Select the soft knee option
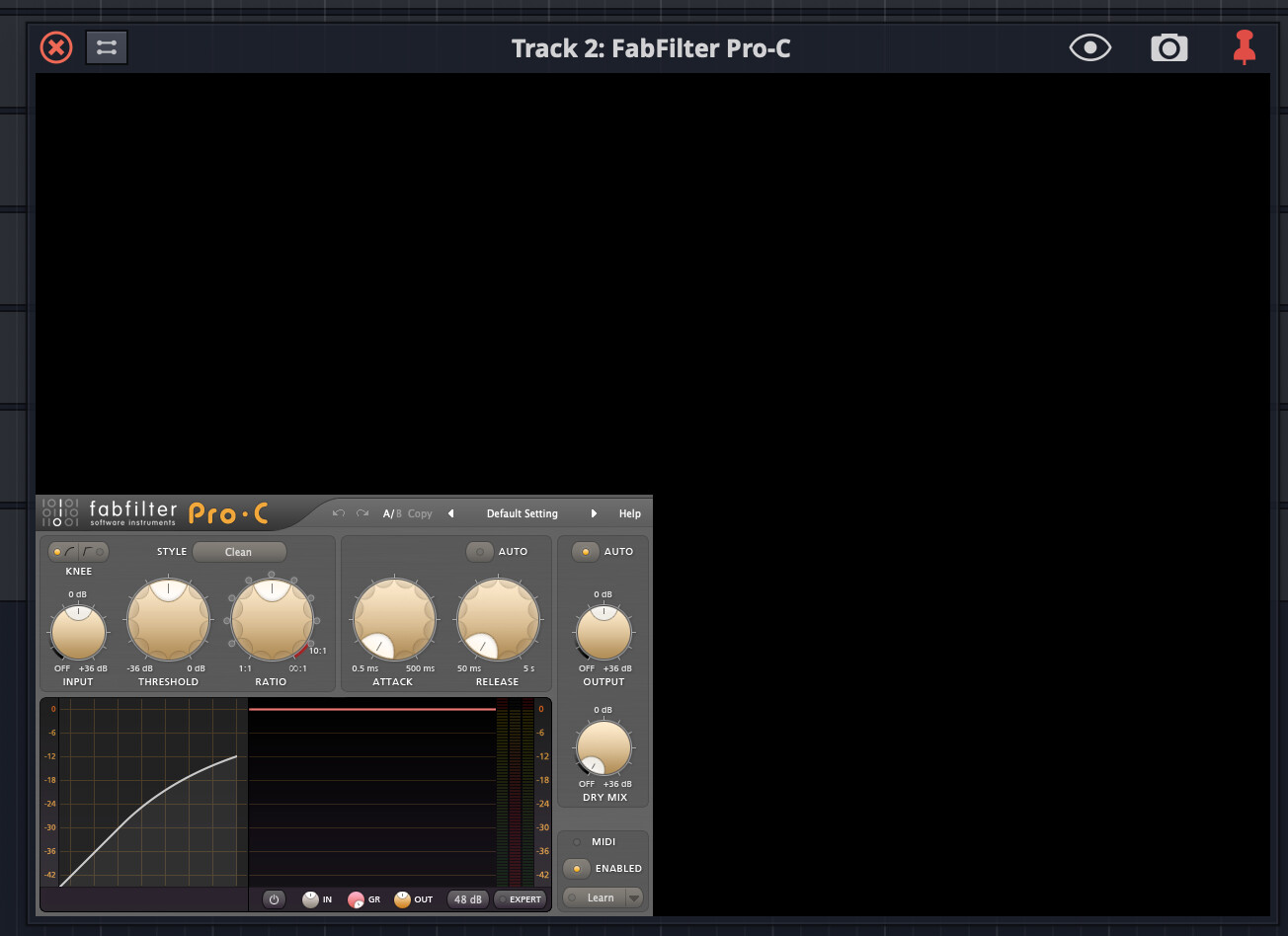Screen dimensions: 1288x936 (64, 552)
